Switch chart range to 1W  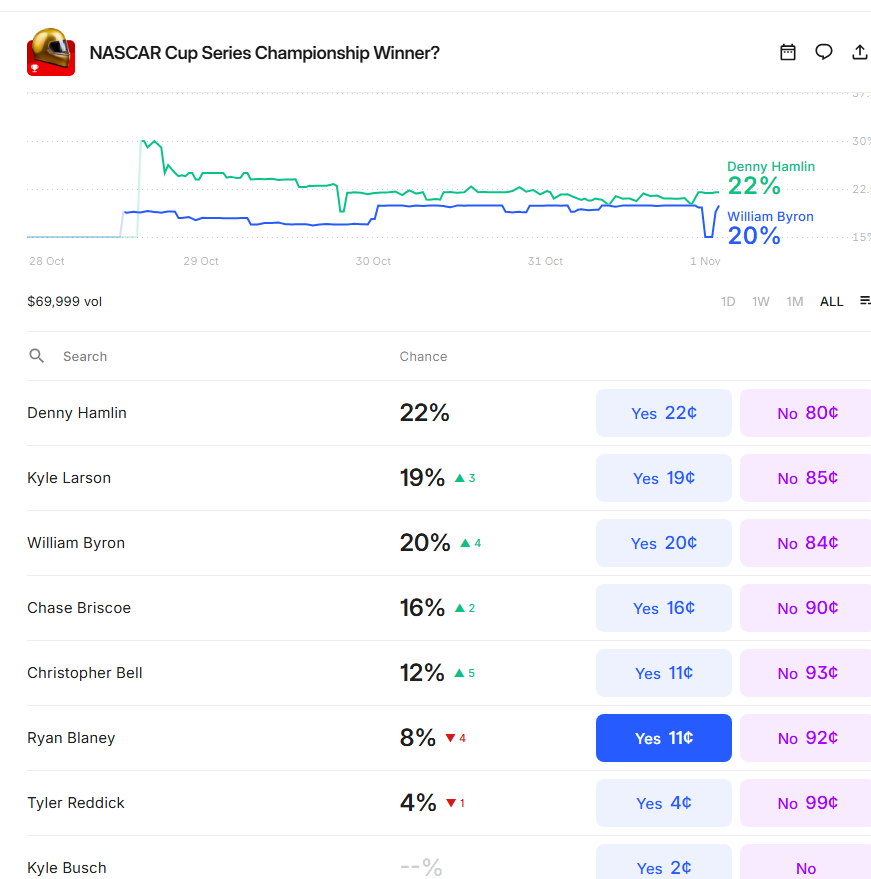[x=761, y=301]
